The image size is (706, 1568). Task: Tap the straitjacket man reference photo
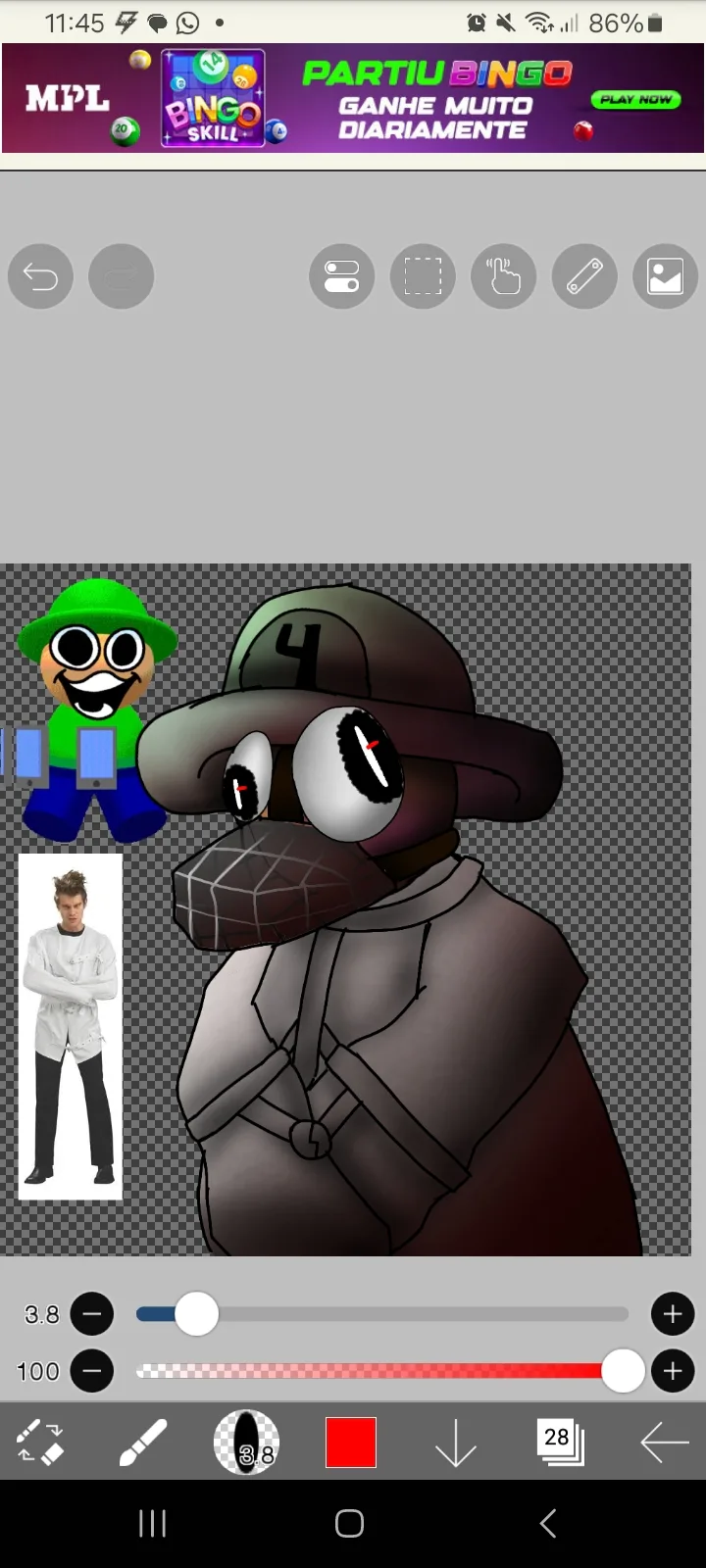point(71,1027)
